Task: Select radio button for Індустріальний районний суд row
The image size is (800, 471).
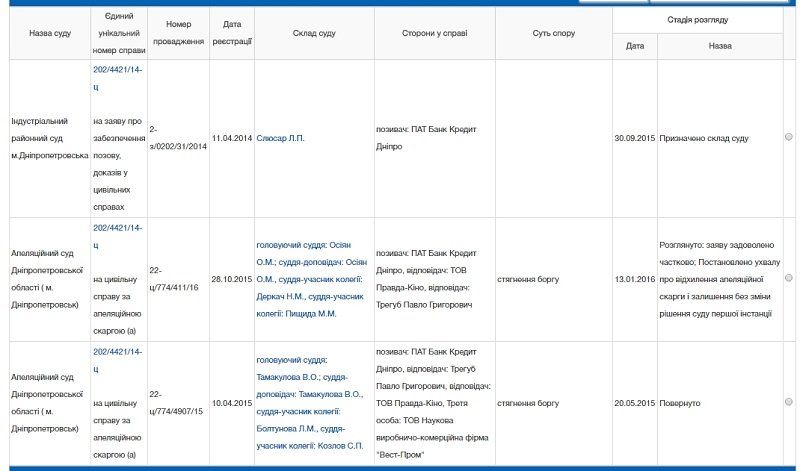Action: (788, 137)
